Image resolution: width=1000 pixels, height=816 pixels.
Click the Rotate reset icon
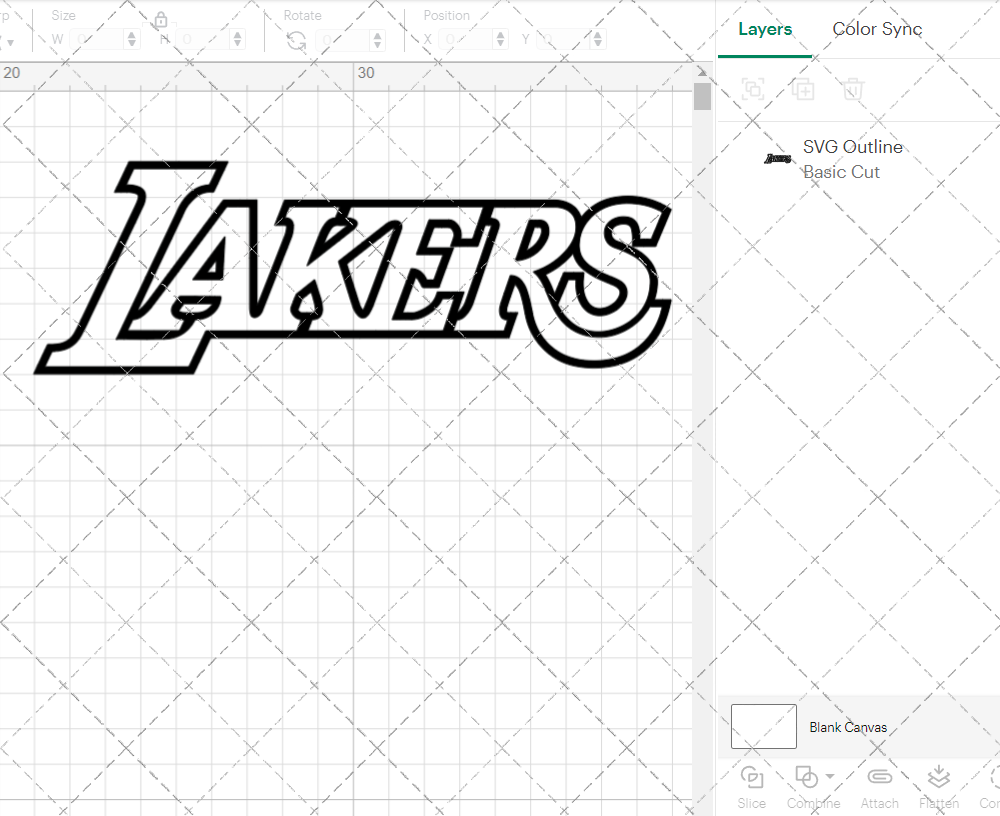tap(297, 39)
